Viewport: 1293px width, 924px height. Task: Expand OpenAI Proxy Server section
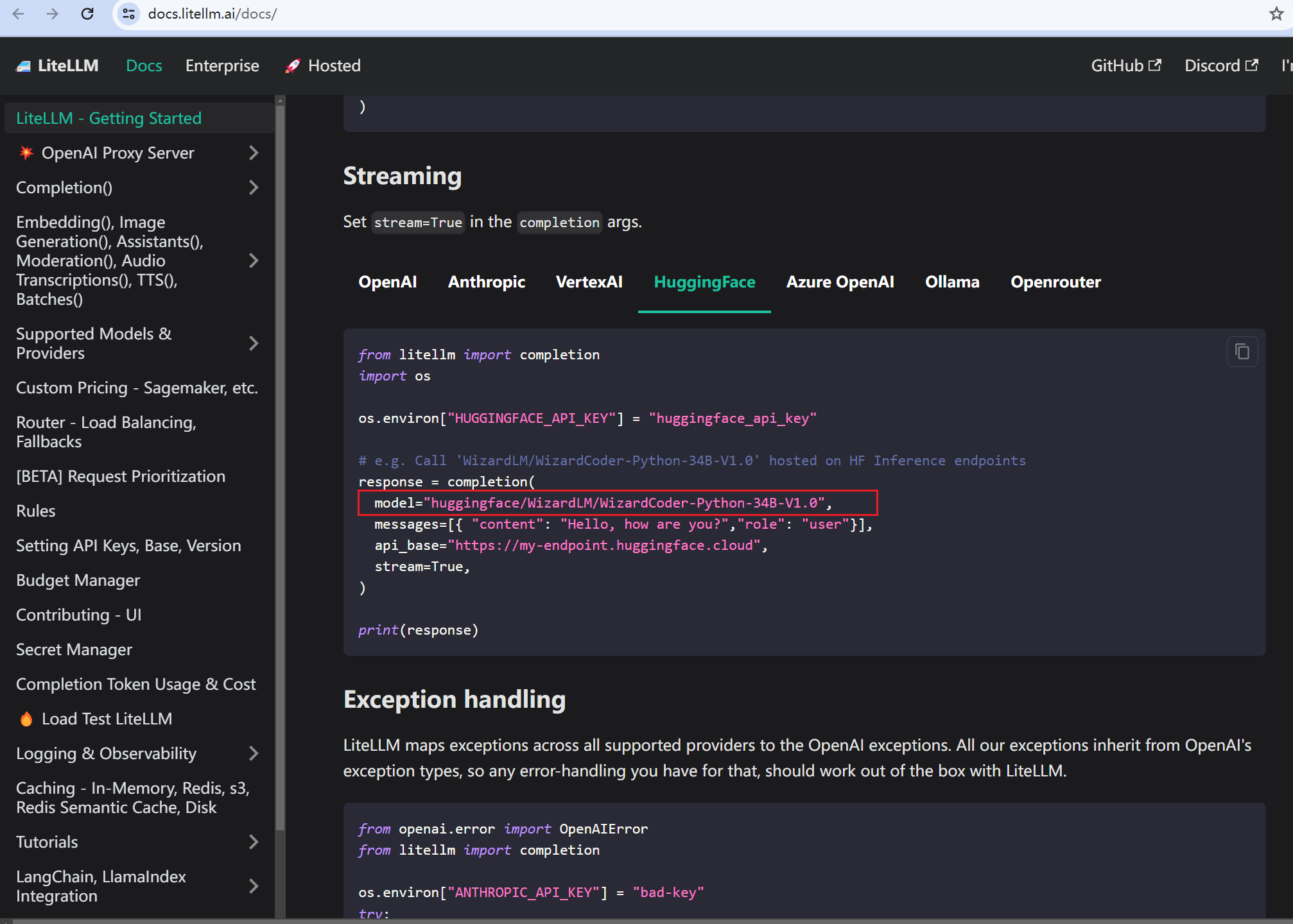click(x=254, y=153)
